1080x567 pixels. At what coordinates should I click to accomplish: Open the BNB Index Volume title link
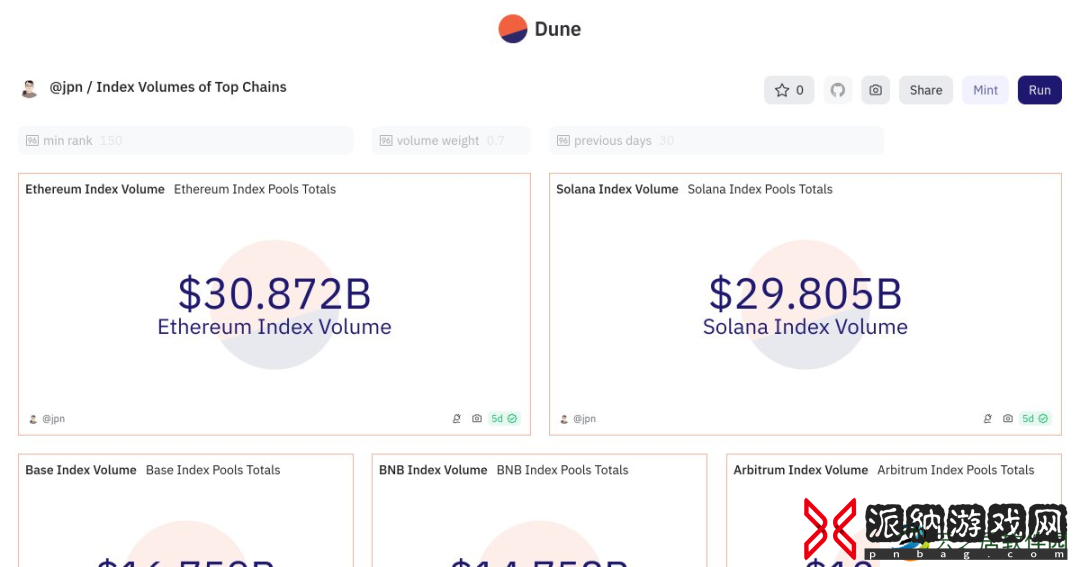(x=433, y=471)
